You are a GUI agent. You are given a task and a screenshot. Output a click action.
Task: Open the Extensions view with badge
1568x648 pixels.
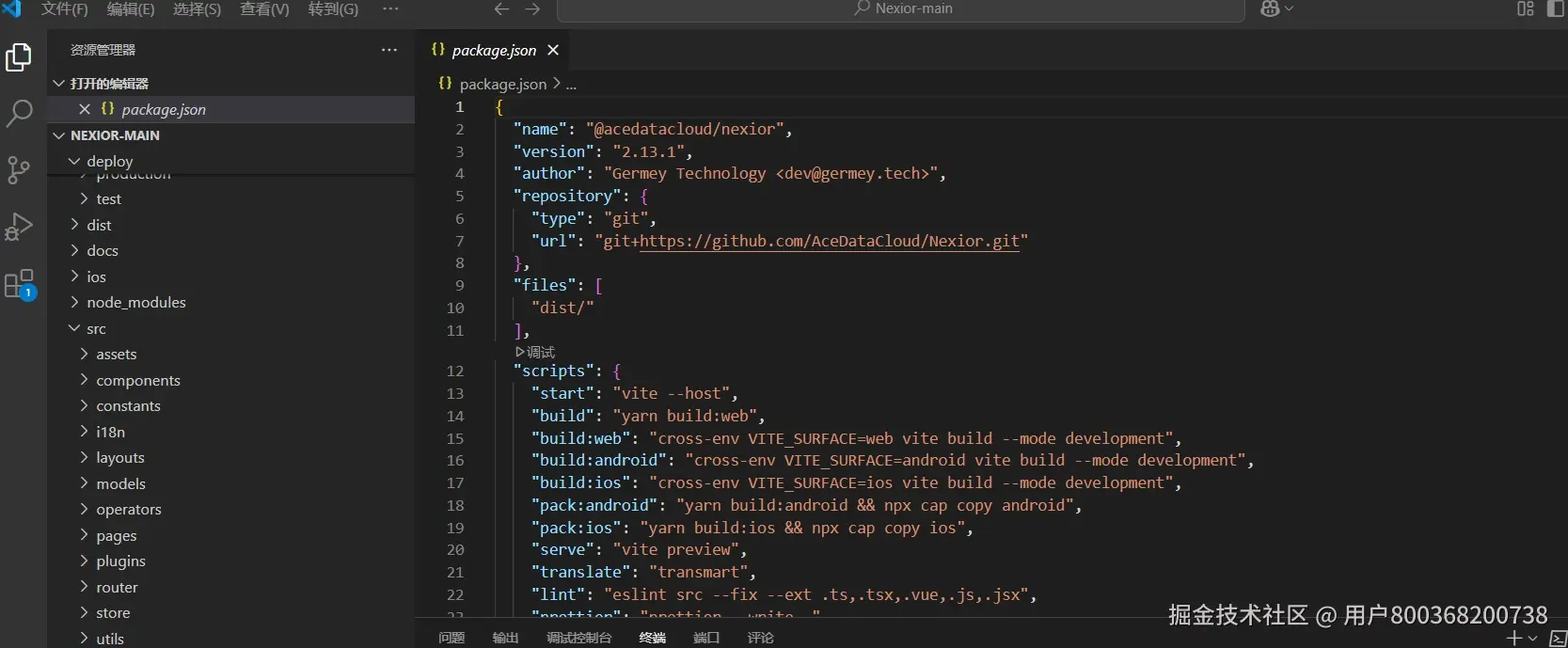pyautogui.click(x=19, y=284)
